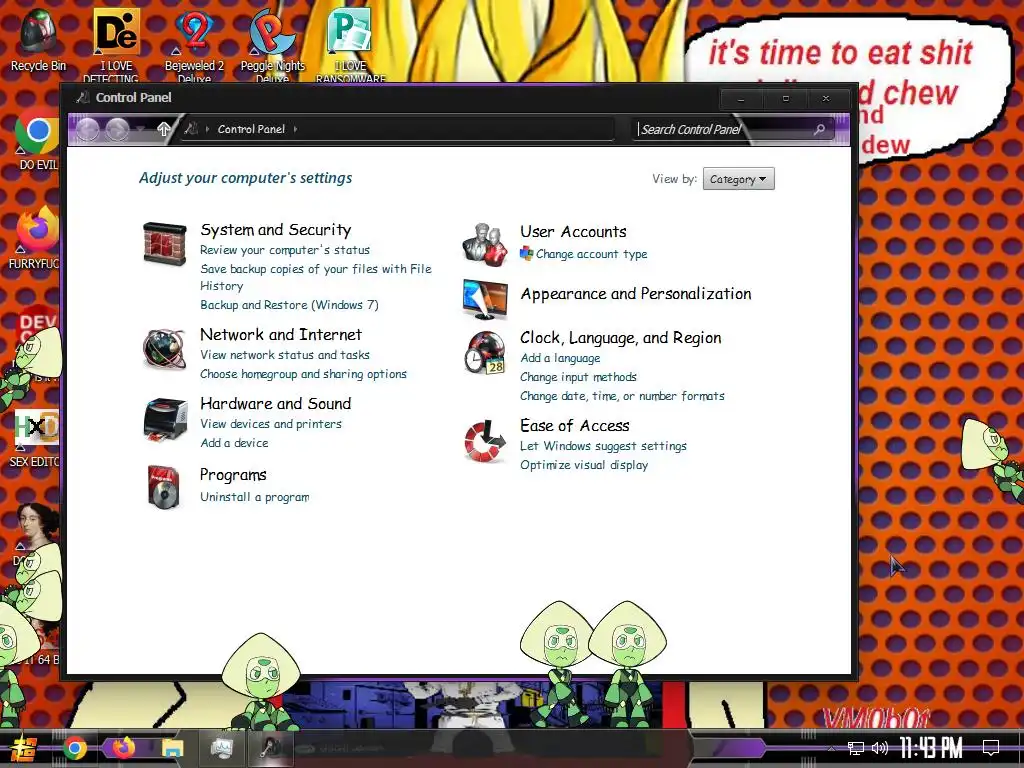
Task: Expand the chevron after Control Panel in address bar
Action: (x=296, y=129)
